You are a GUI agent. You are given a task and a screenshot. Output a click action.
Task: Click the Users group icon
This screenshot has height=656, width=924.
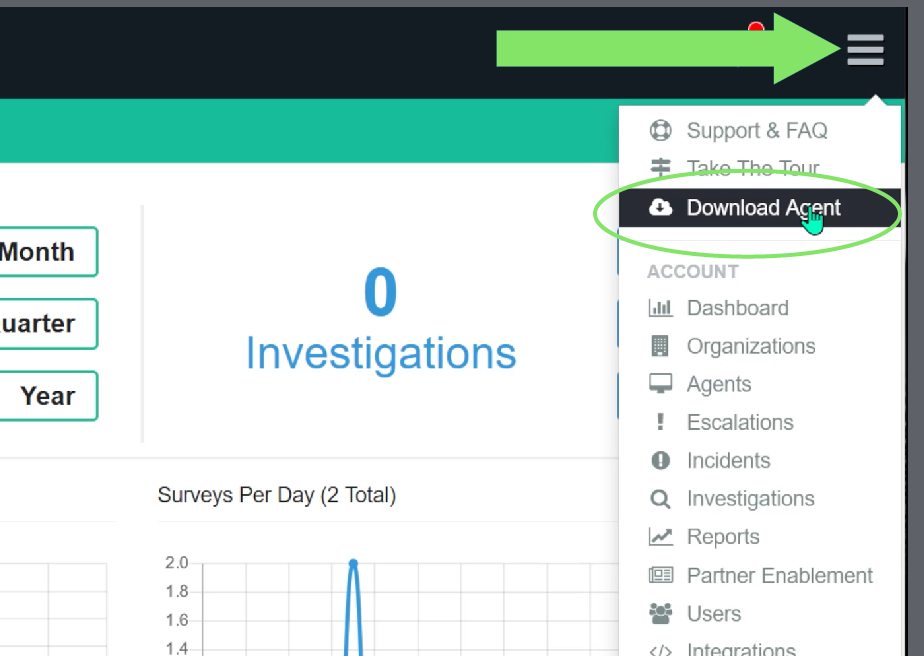pyautogui.click(x=660, y=614)
